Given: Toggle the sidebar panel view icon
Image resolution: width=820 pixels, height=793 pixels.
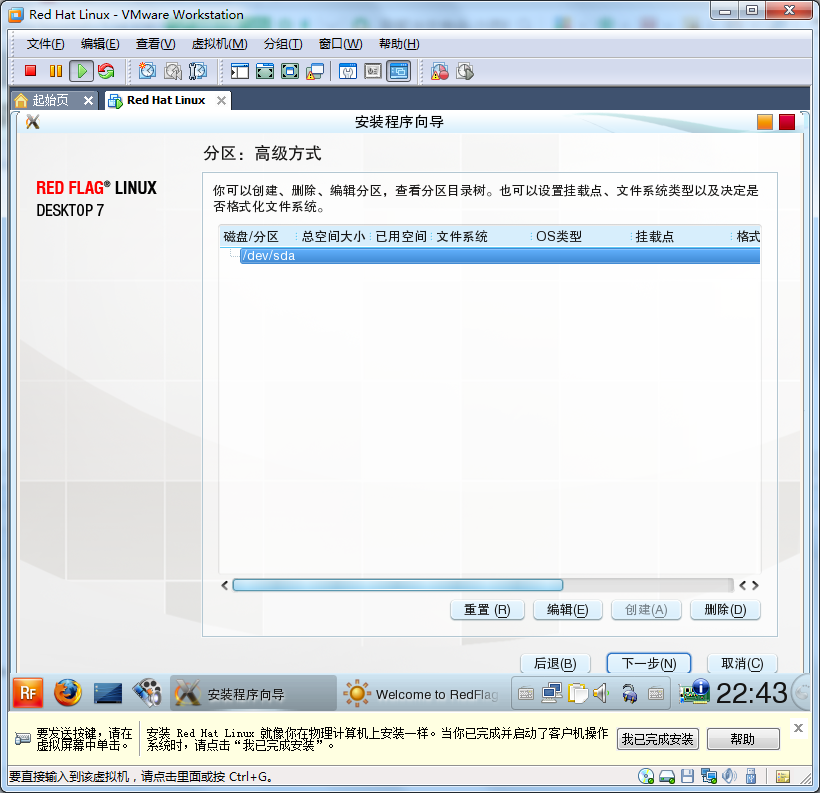Looking at the screenshot, I should (x=240, y=71).
